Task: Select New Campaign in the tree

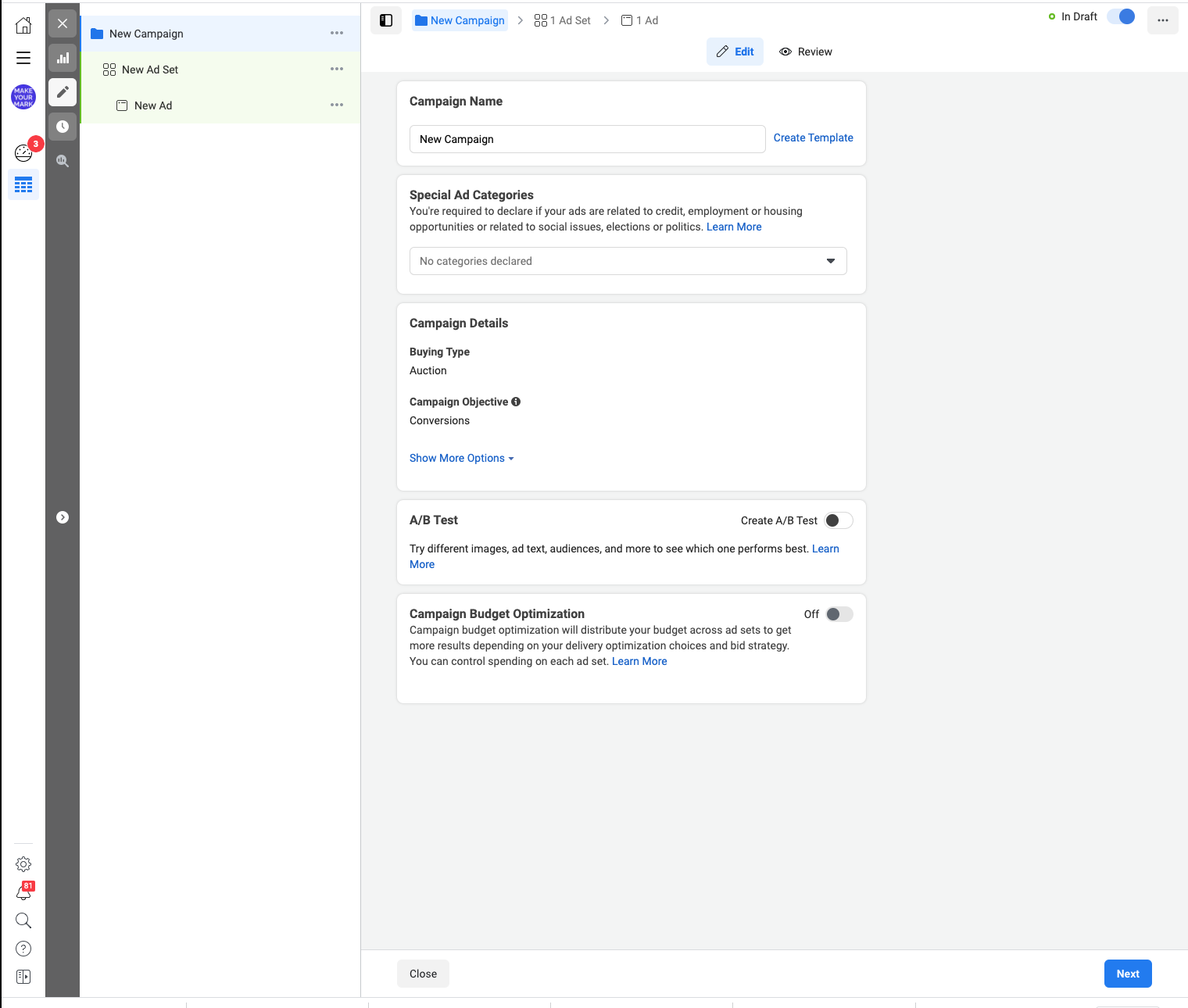Action: (x=220, y=34)
